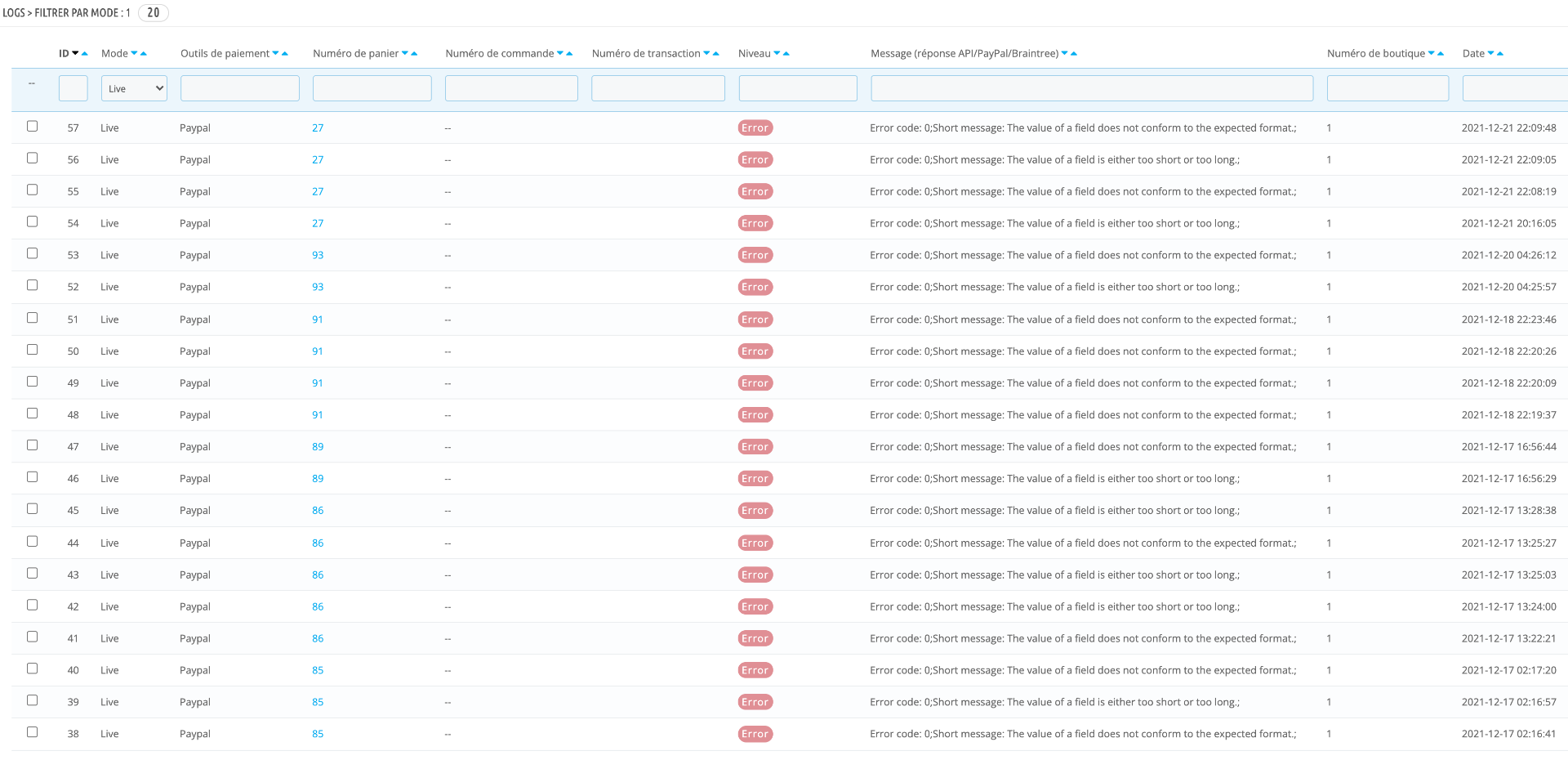Open cart 91 link in row ID 51

(318, 320)
